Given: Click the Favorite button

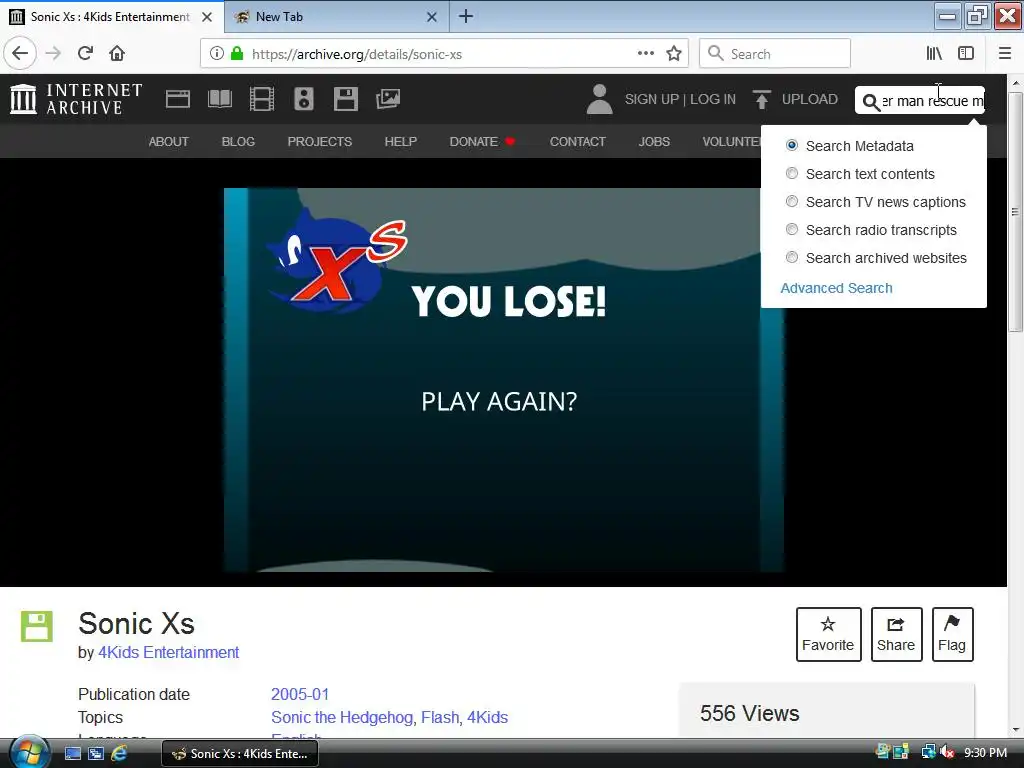Looking at the screenshot, I should pyautogui.click(x=828, y=634).
